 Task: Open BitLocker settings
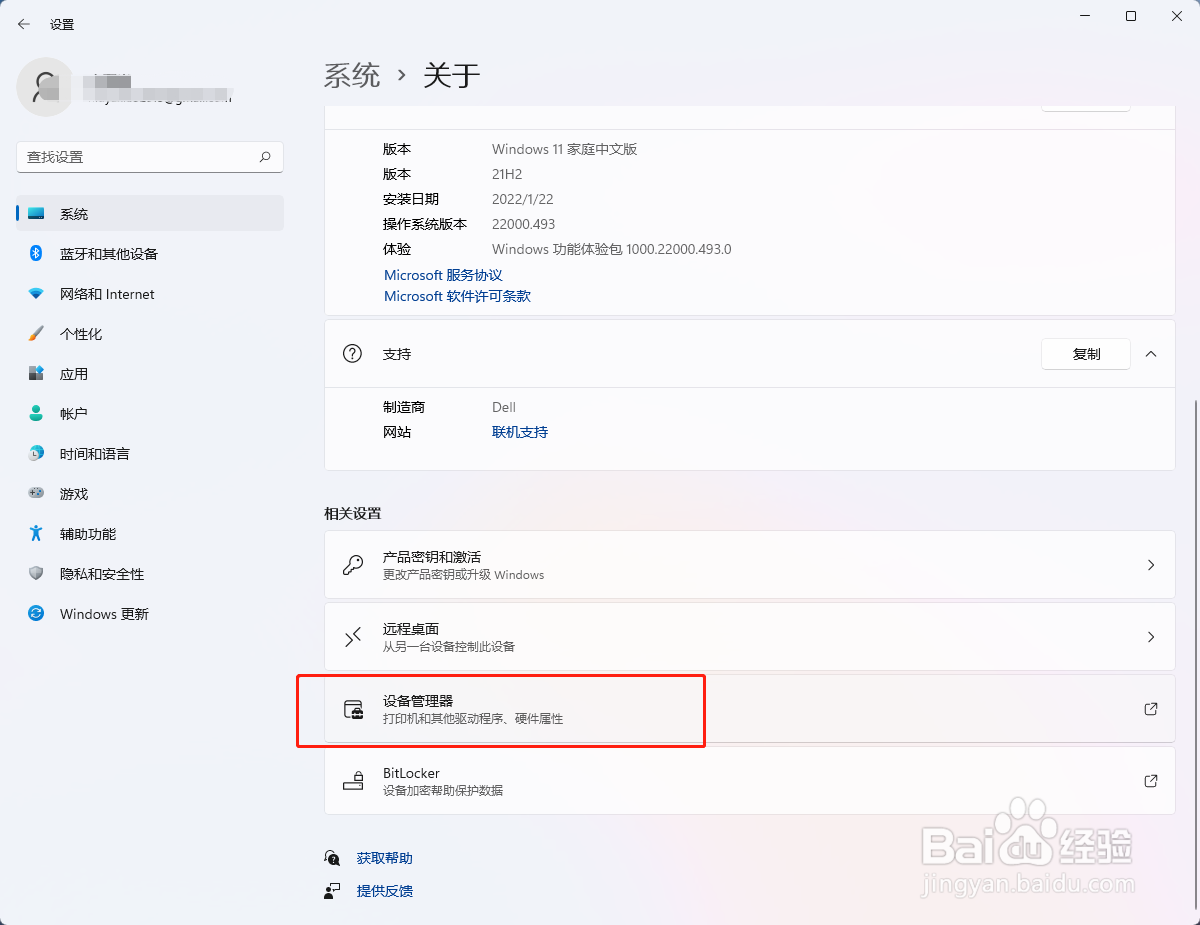pyautogui.click(x=749, y=781)
